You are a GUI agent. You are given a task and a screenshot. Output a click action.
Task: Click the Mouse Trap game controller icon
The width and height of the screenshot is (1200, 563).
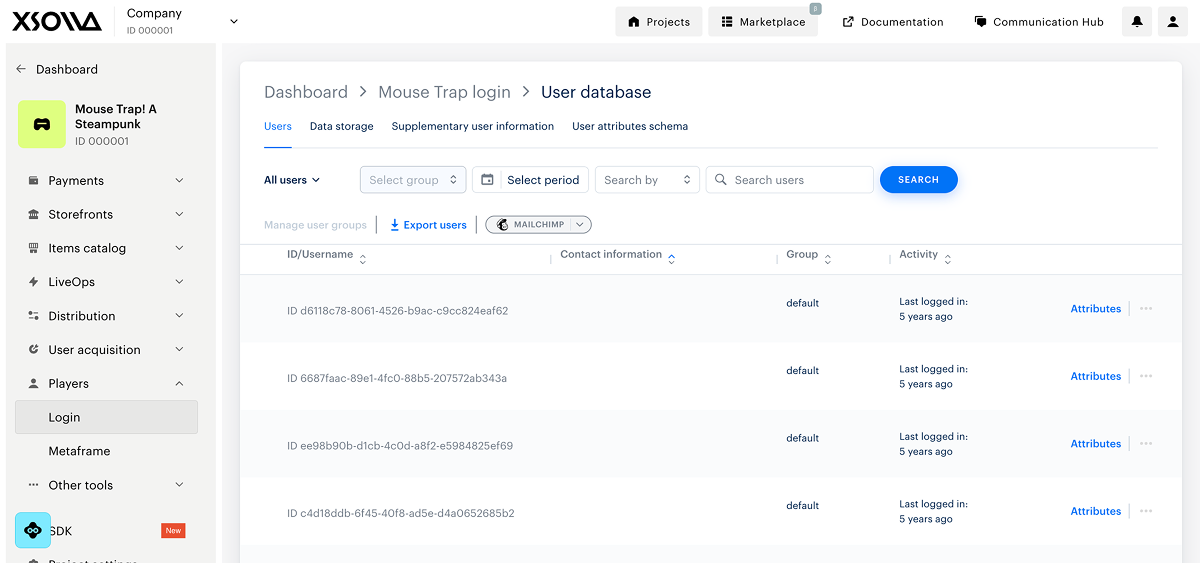(x=42, y=125)
